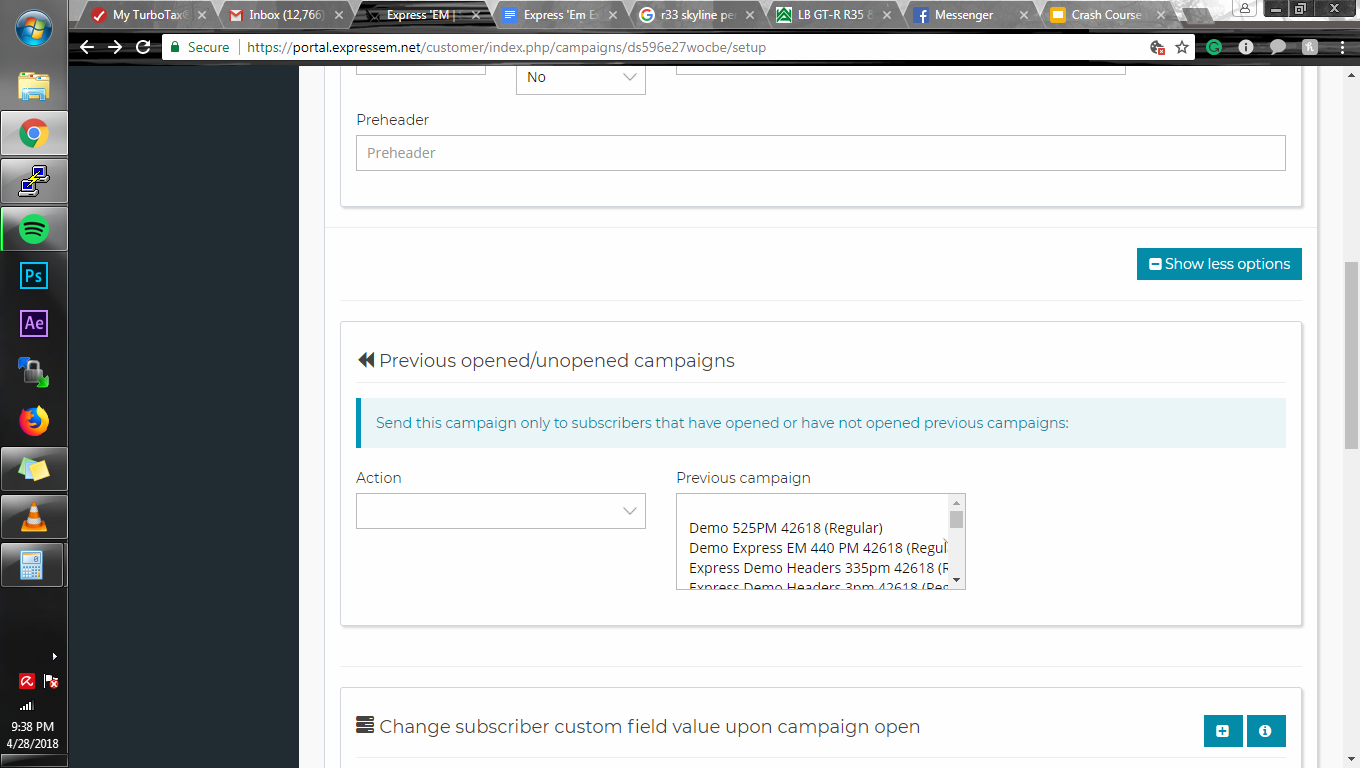Click the Previous campaign list down arrow
The image size is (1360, 768).
pyautogui.click(x=956, y=580)
